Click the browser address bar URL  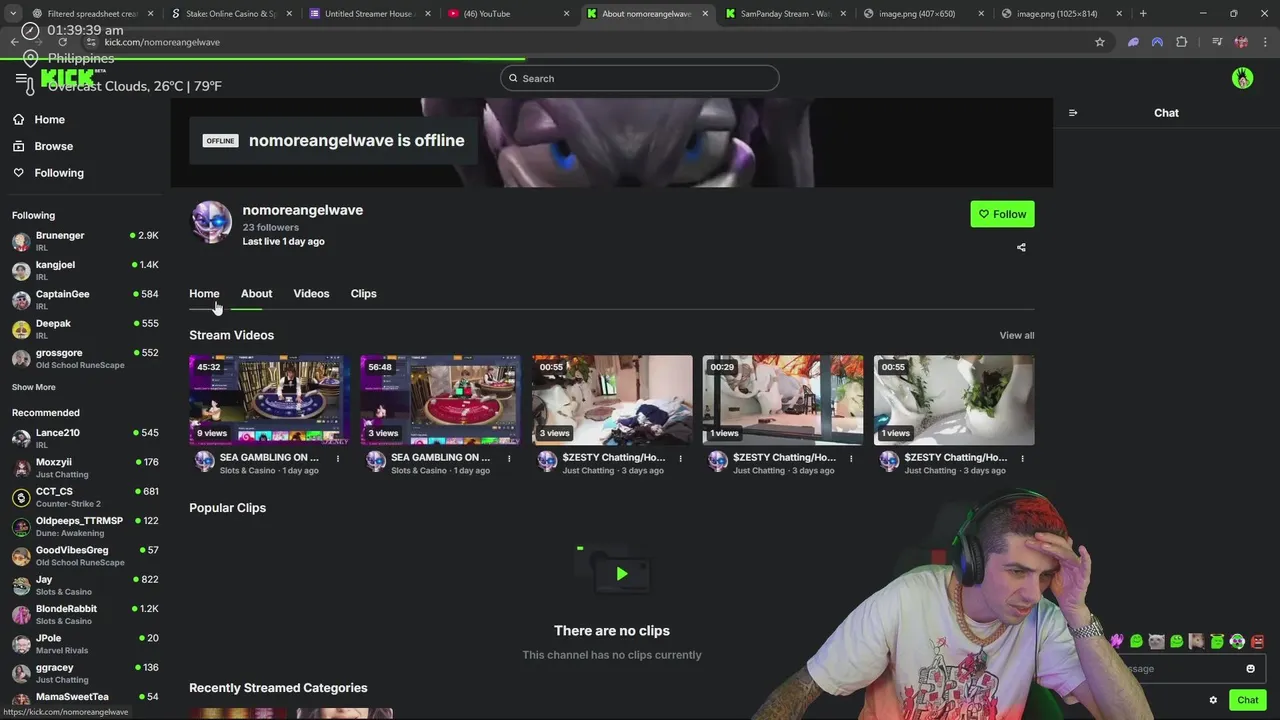[162, 42]
